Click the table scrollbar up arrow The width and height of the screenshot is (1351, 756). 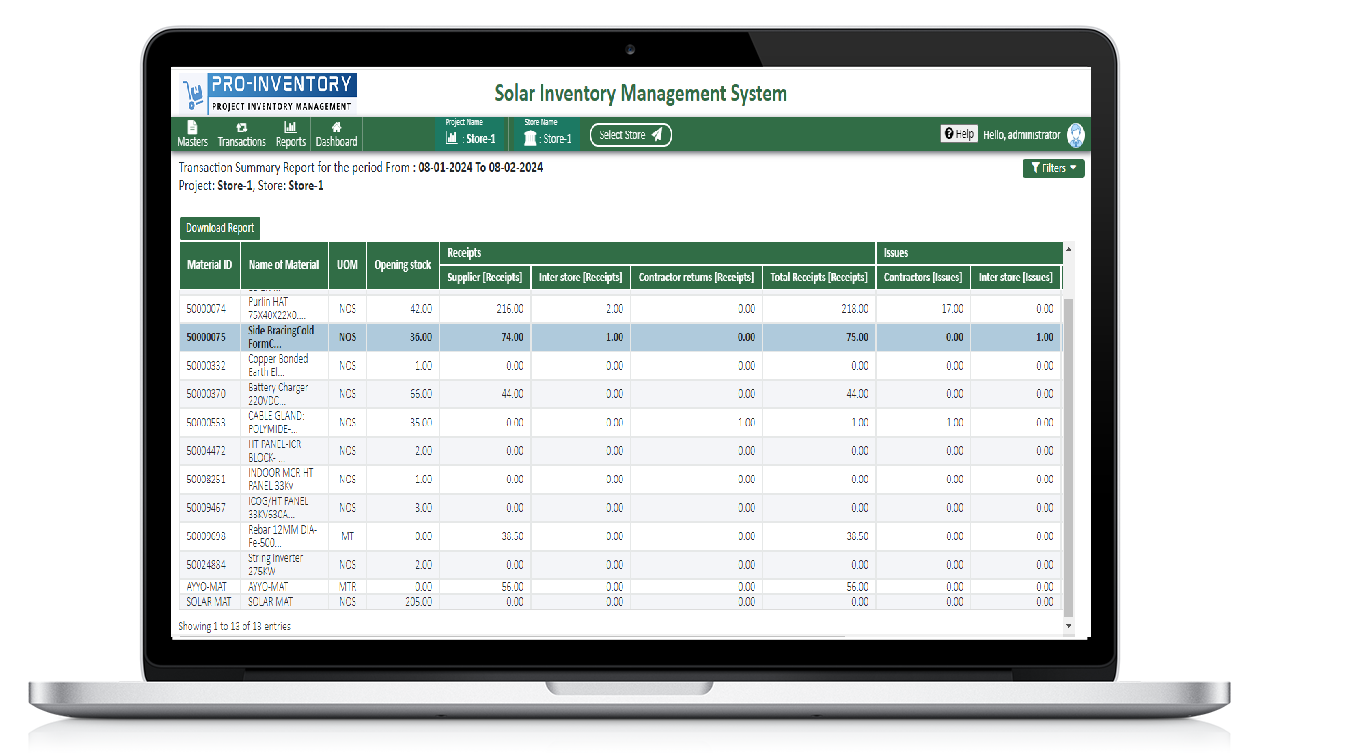coord(1068,248)
